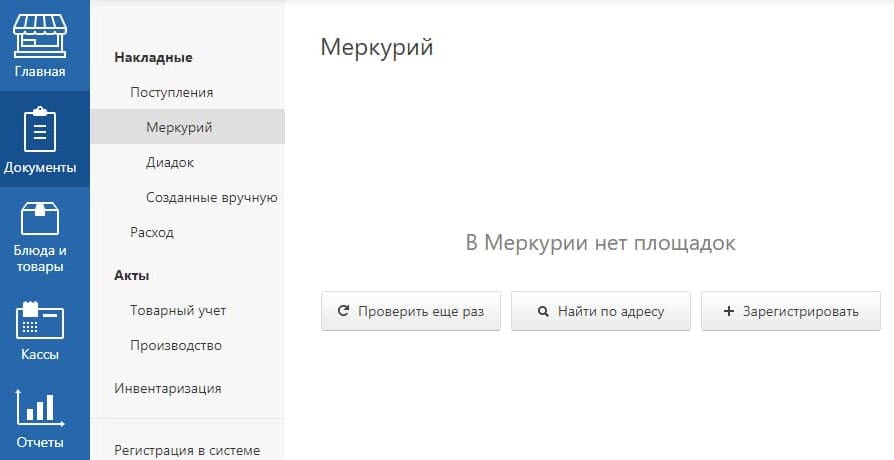This screenshot has height=460, width=894.
Task: Click the magnifier icon in Найти по адресу
Action: click(x=543, y=312)
